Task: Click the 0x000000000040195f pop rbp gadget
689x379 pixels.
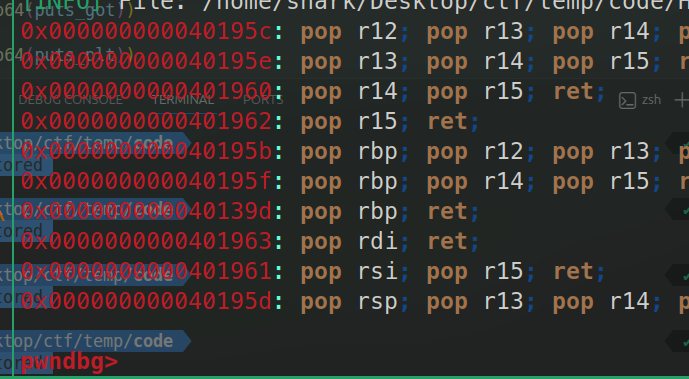Action: coord(355,181)
